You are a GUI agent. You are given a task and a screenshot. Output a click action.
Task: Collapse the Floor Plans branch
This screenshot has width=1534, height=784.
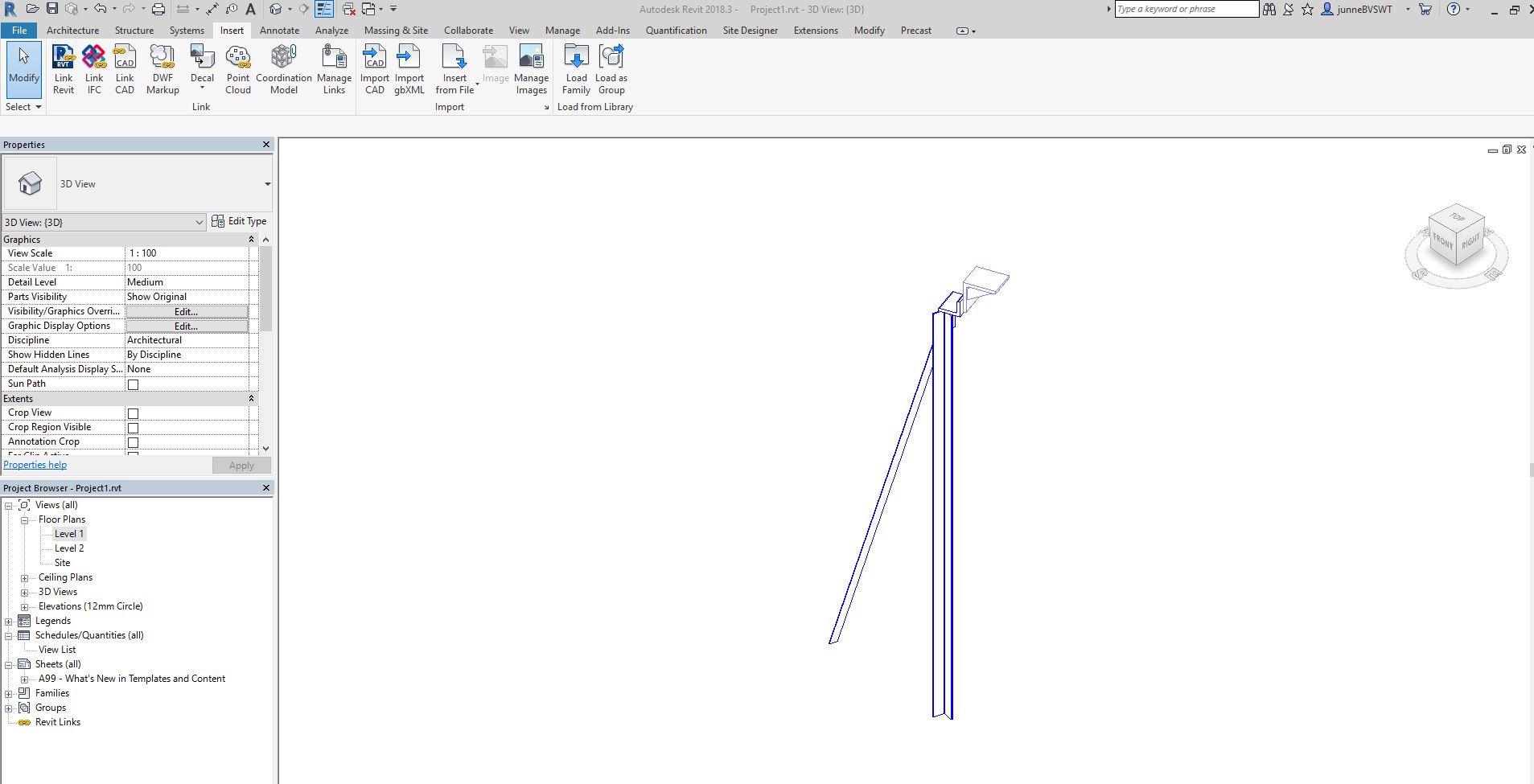pos(25,519)
